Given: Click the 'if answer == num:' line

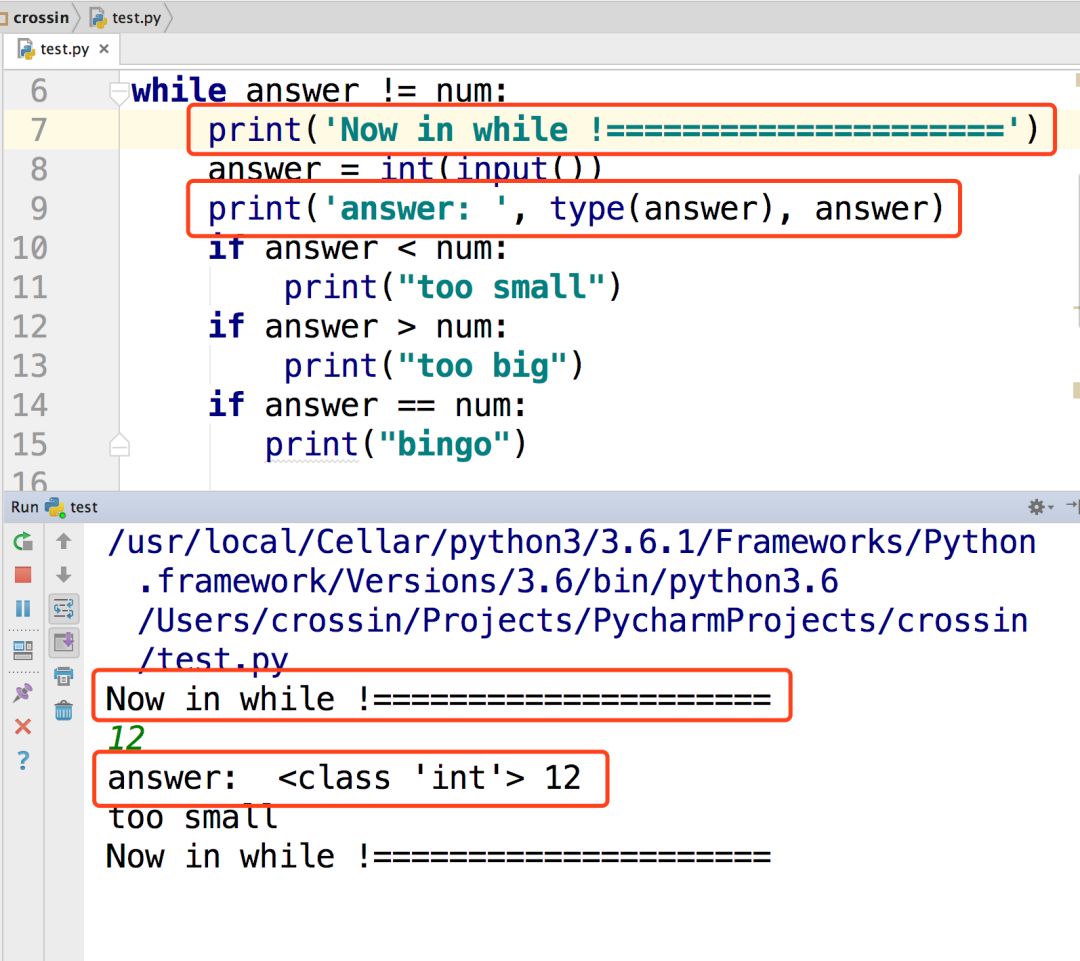Looking at the screenshot, I should (x=367, y=405).
